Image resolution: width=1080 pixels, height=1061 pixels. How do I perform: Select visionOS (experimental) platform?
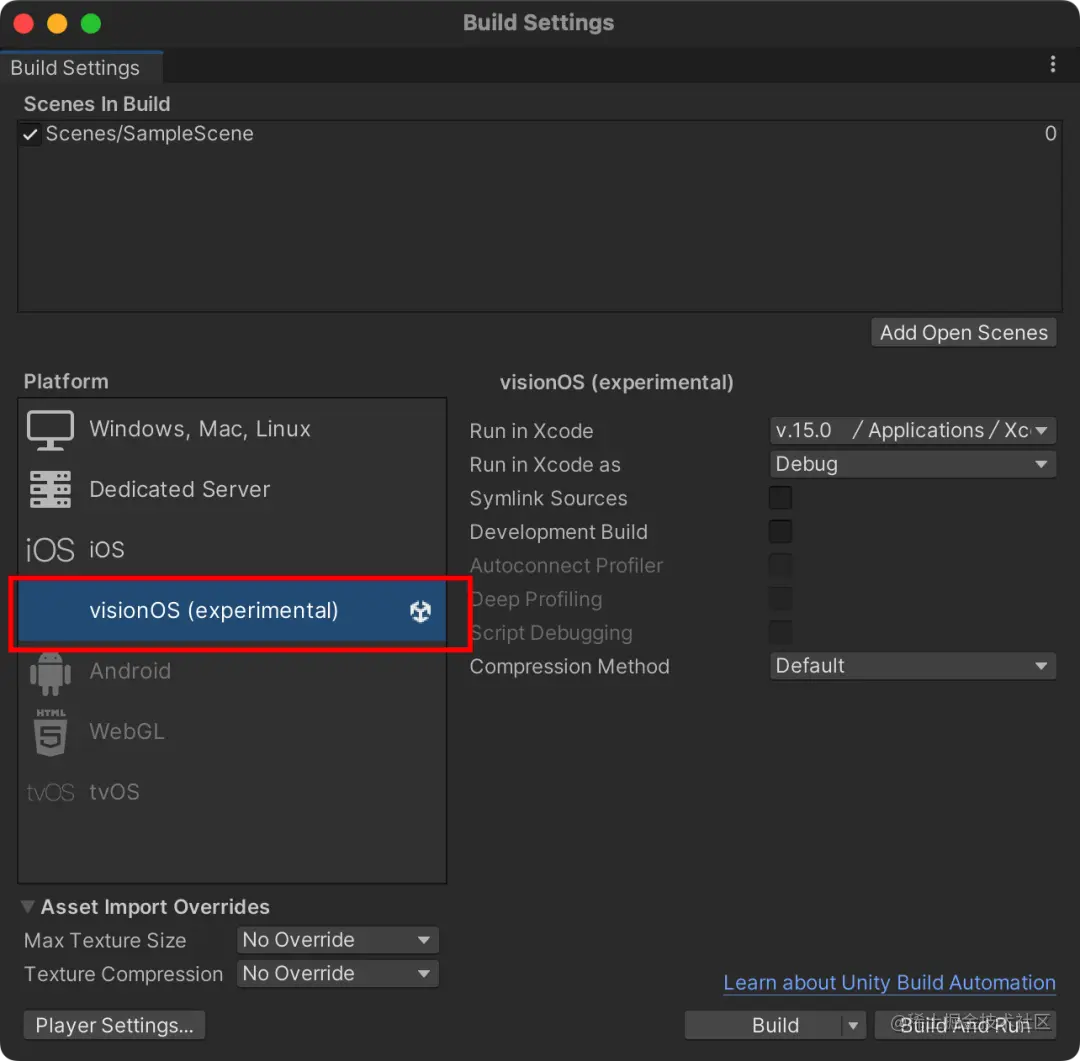coord(232,611)
